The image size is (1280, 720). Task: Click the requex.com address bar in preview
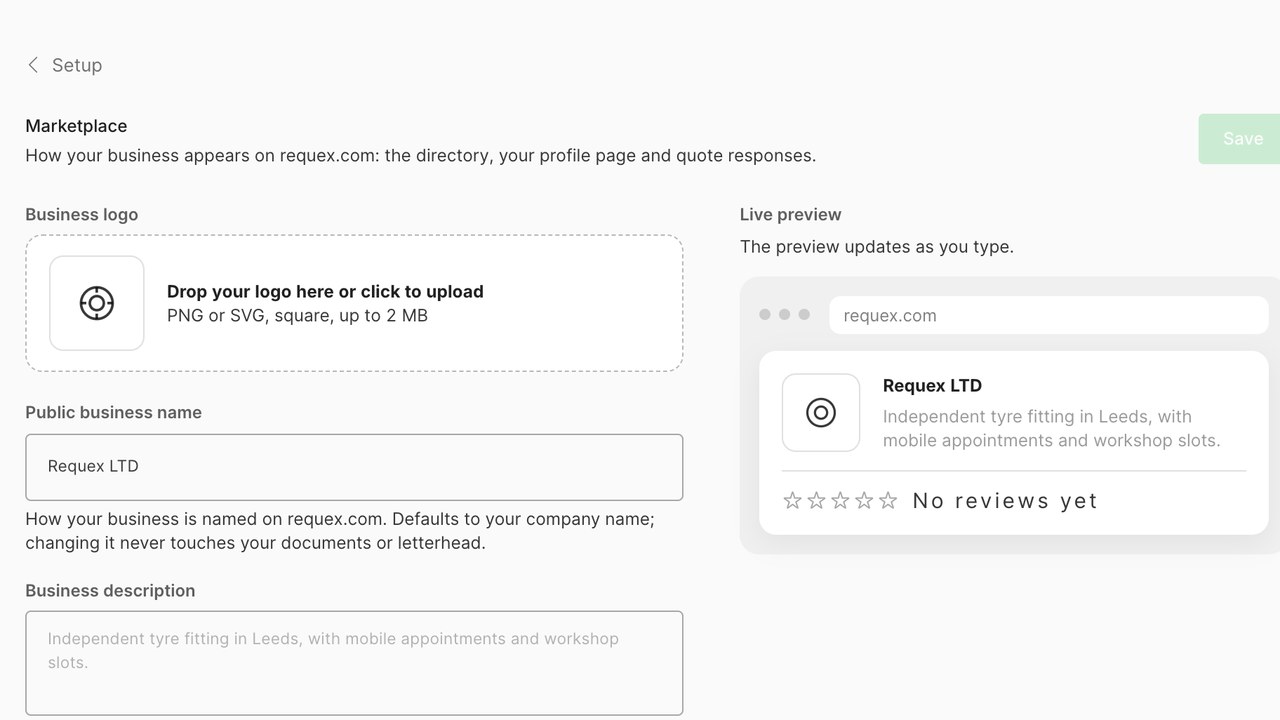[x=1048, y=316]
